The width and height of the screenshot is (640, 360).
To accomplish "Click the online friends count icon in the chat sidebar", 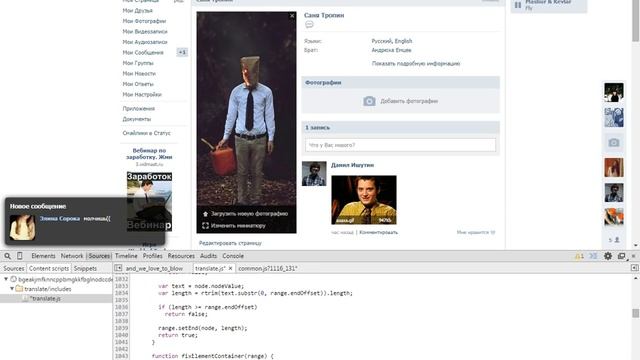I will click(614, 240).
